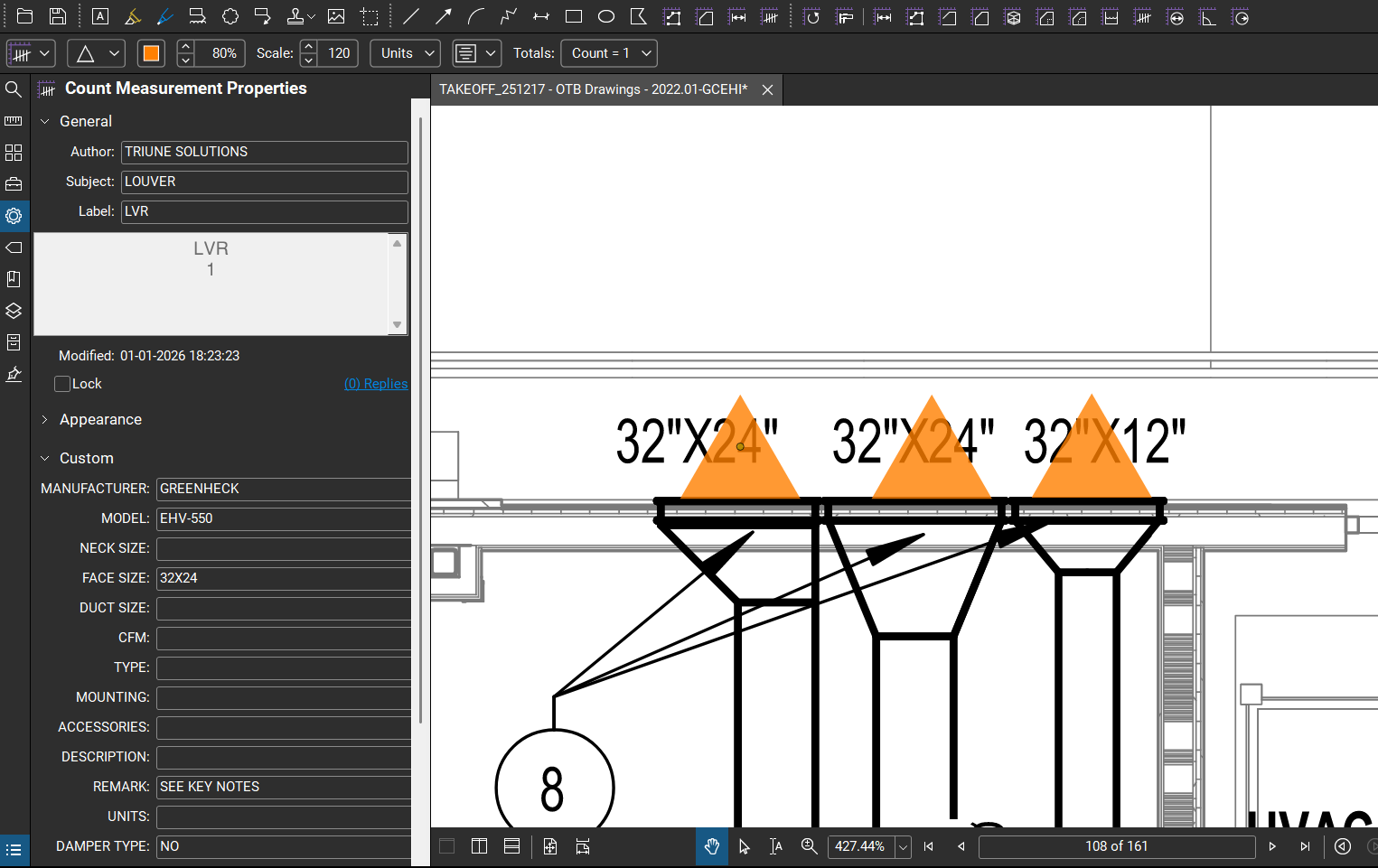Open the Stamp tool dropdown arrow
The image size is (1378, 868).
tap(312, 16)
